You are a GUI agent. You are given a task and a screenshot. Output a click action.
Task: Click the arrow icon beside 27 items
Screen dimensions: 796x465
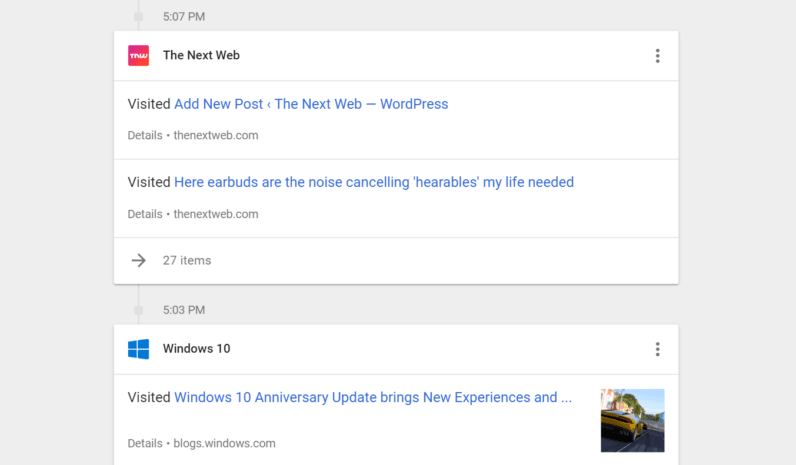click(x=139, y=260)
